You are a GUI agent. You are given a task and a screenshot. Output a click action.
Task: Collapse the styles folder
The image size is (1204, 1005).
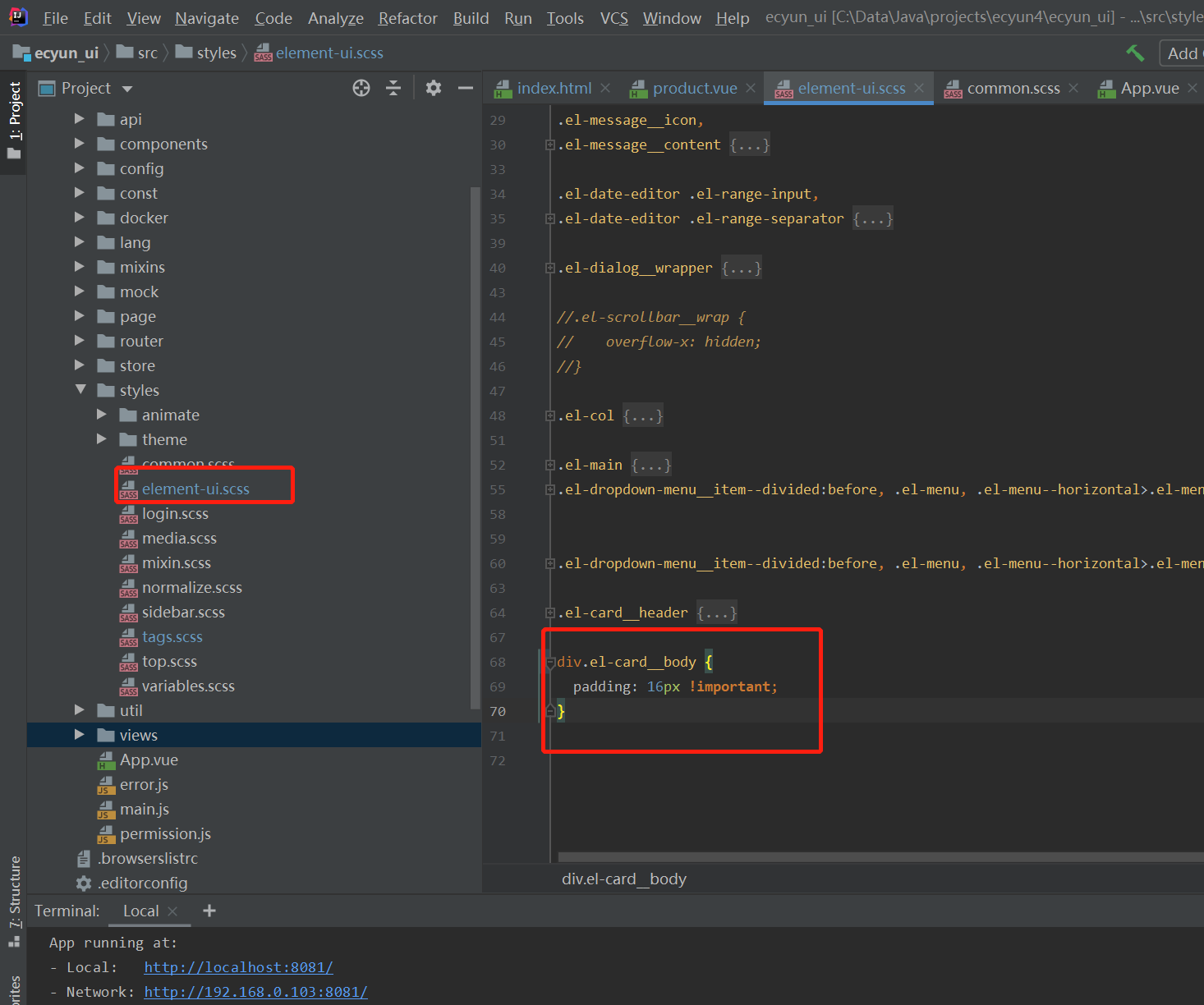tap(80, 390)
